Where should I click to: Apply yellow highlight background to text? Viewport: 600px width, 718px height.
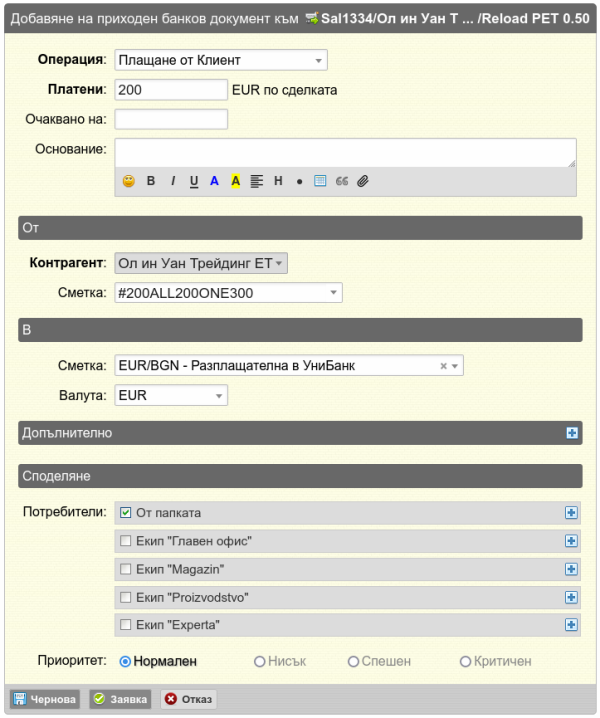[235, 181]
